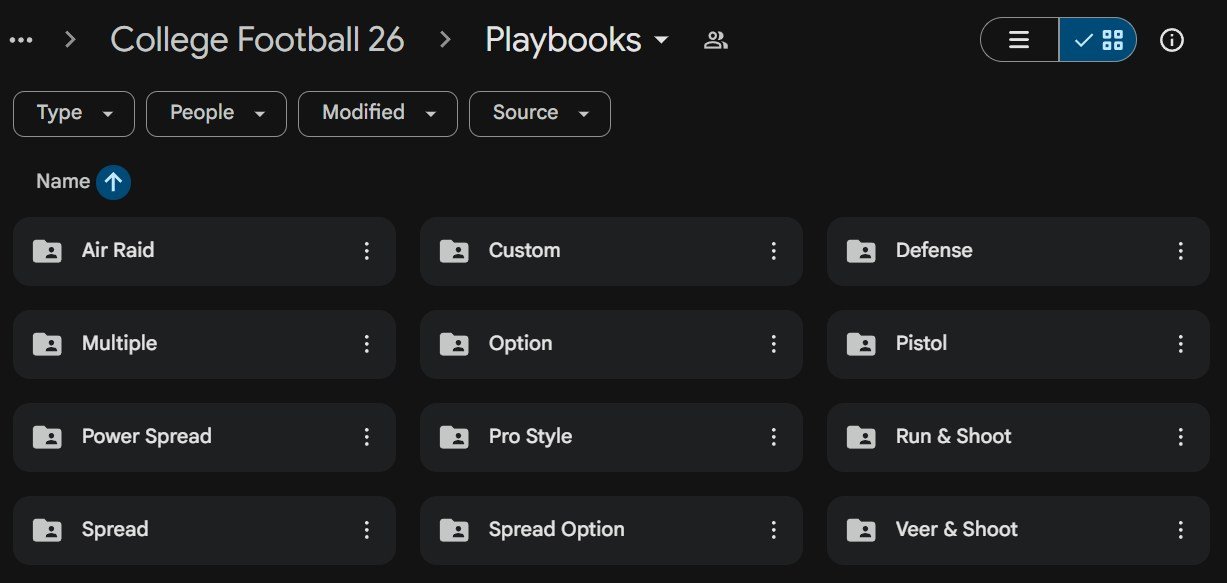Open the Multiple folder

[x=204, y=344]
